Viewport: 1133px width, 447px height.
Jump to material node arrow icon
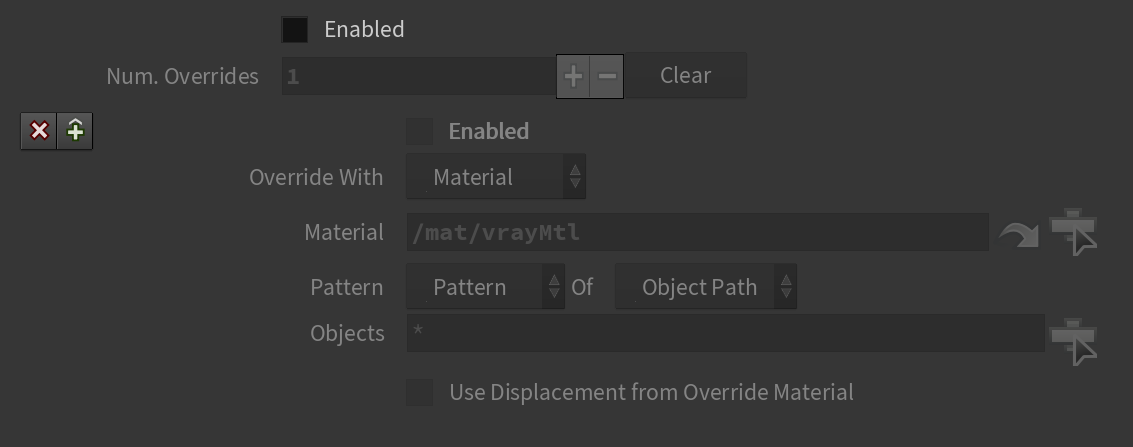pyautogui.click(x=1019, y=235)
